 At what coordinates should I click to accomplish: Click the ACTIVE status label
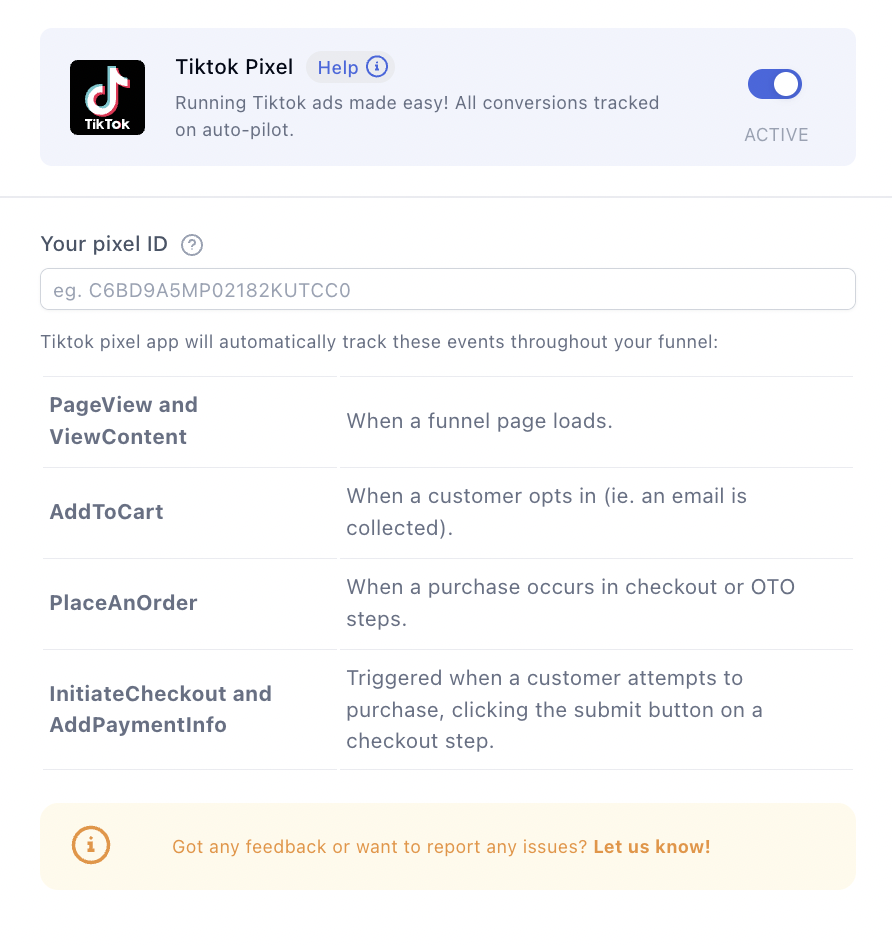click(x=776, y=135)
